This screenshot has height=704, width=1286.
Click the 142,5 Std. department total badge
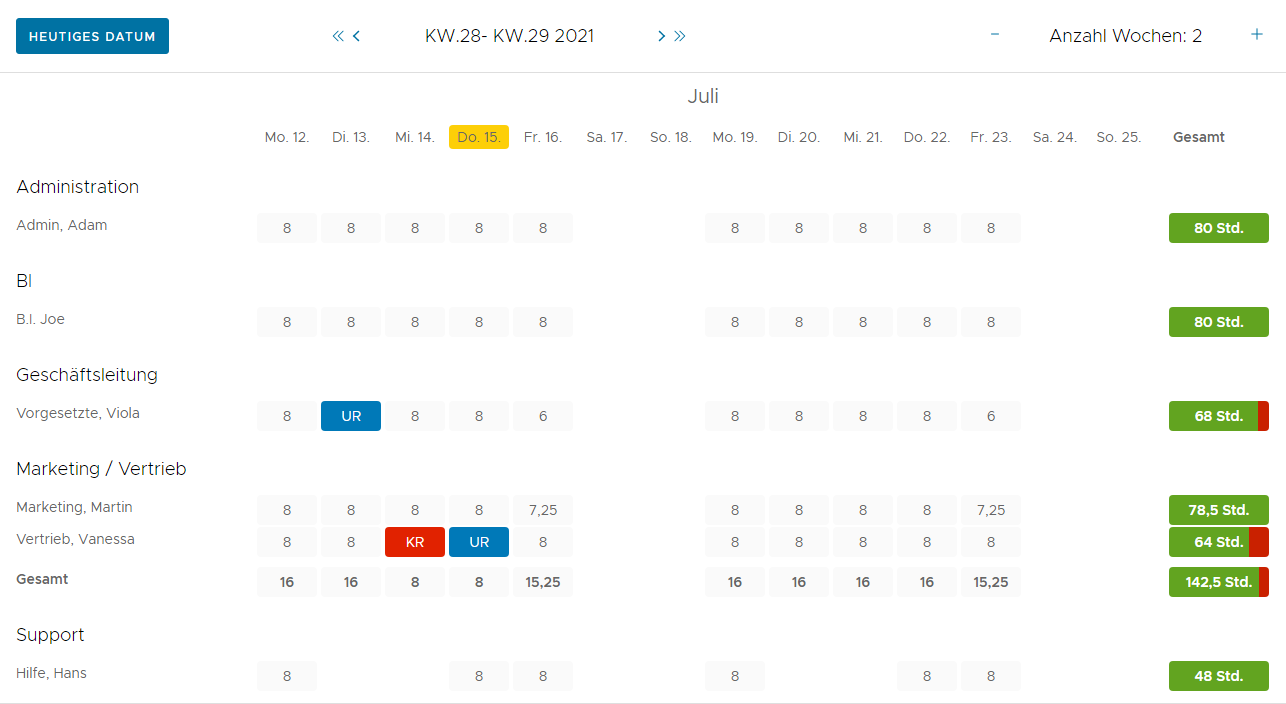(1218, 582)
